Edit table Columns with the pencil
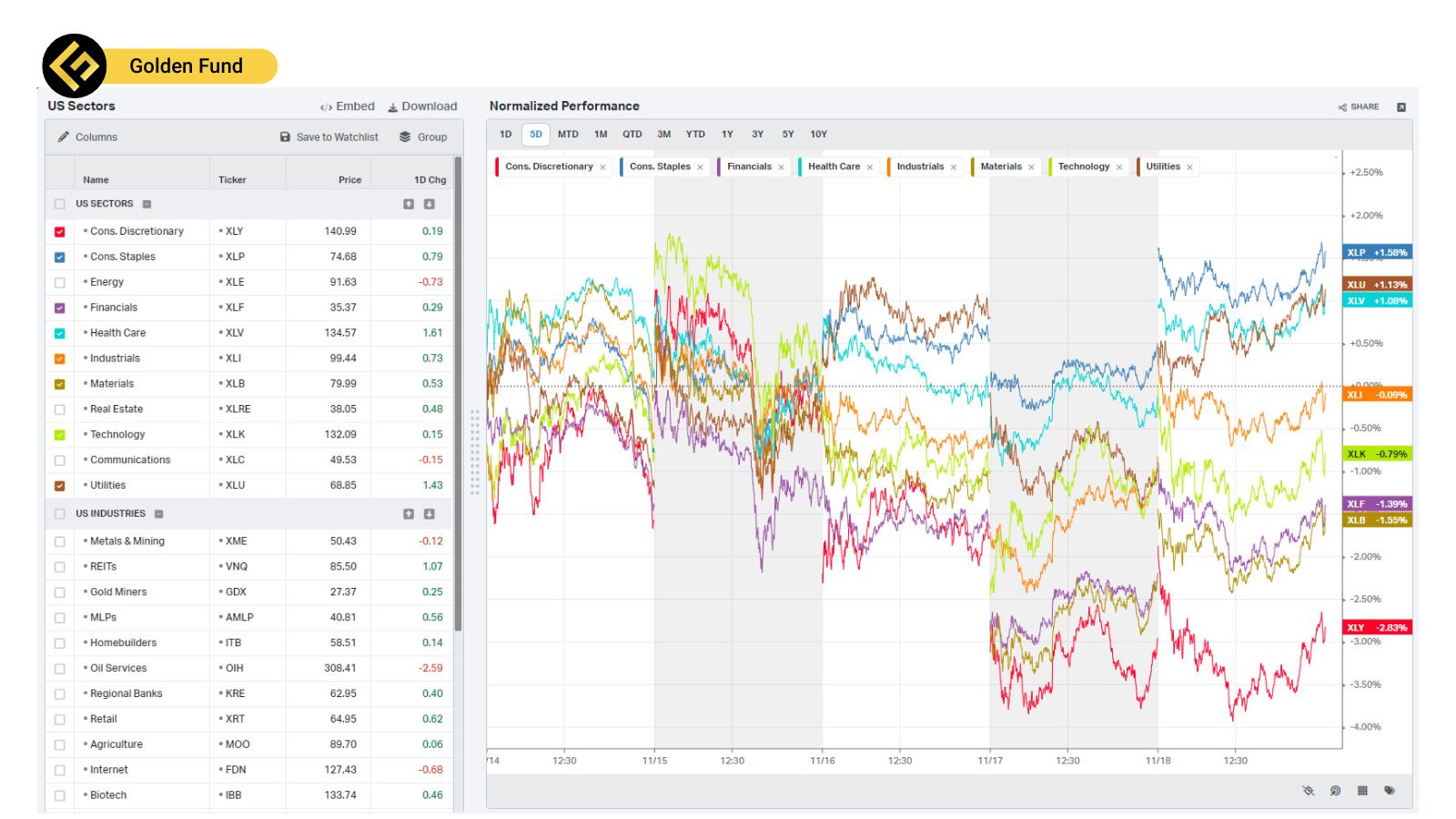1456x819 pixels. (87, 137)
